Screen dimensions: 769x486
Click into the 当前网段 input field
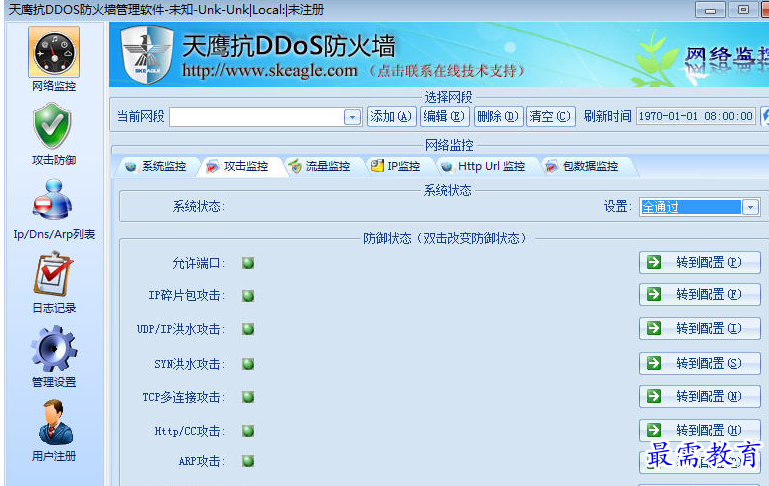coord(256,117)
